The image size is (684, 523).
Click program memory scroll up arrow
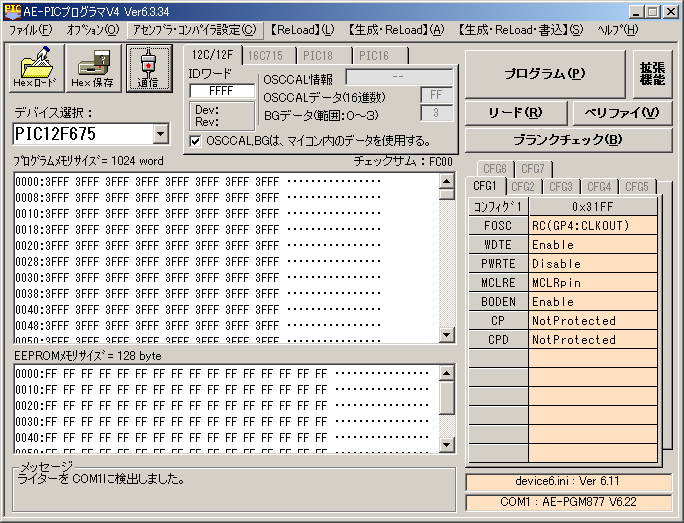pos(447,181)
